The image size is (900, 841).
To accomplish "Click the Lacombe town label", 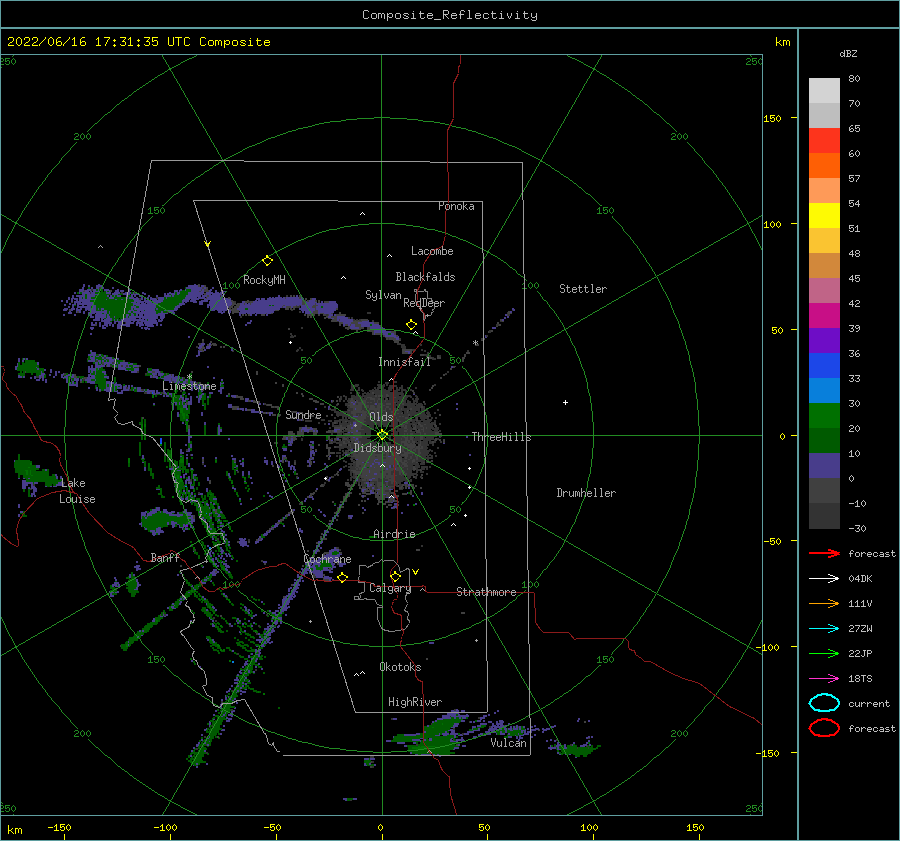I will coord(432,251).
